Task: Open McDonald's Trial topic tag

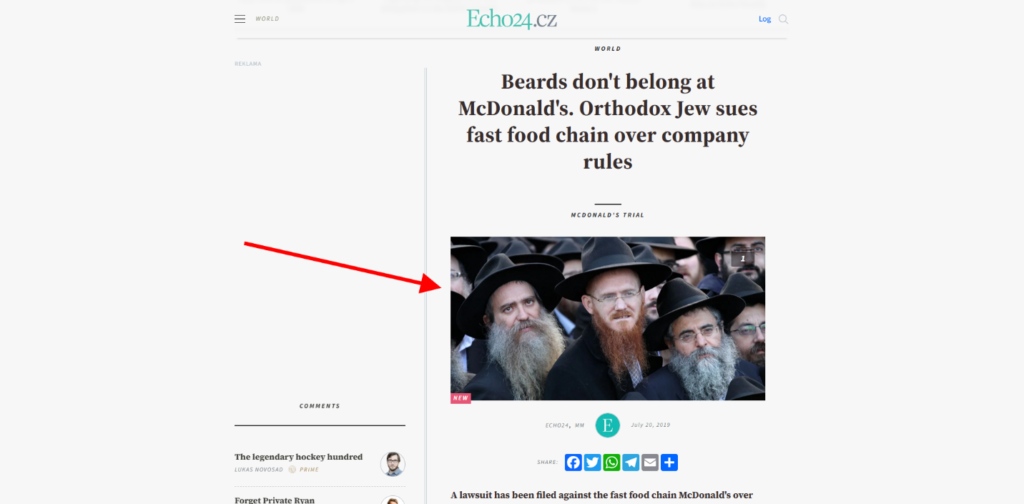Action: pos(607,215)
